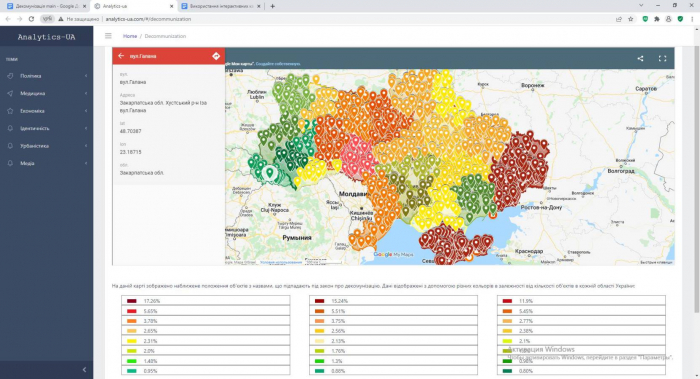
Task: Click the lon value 23.18715
Action: [130, 152]
